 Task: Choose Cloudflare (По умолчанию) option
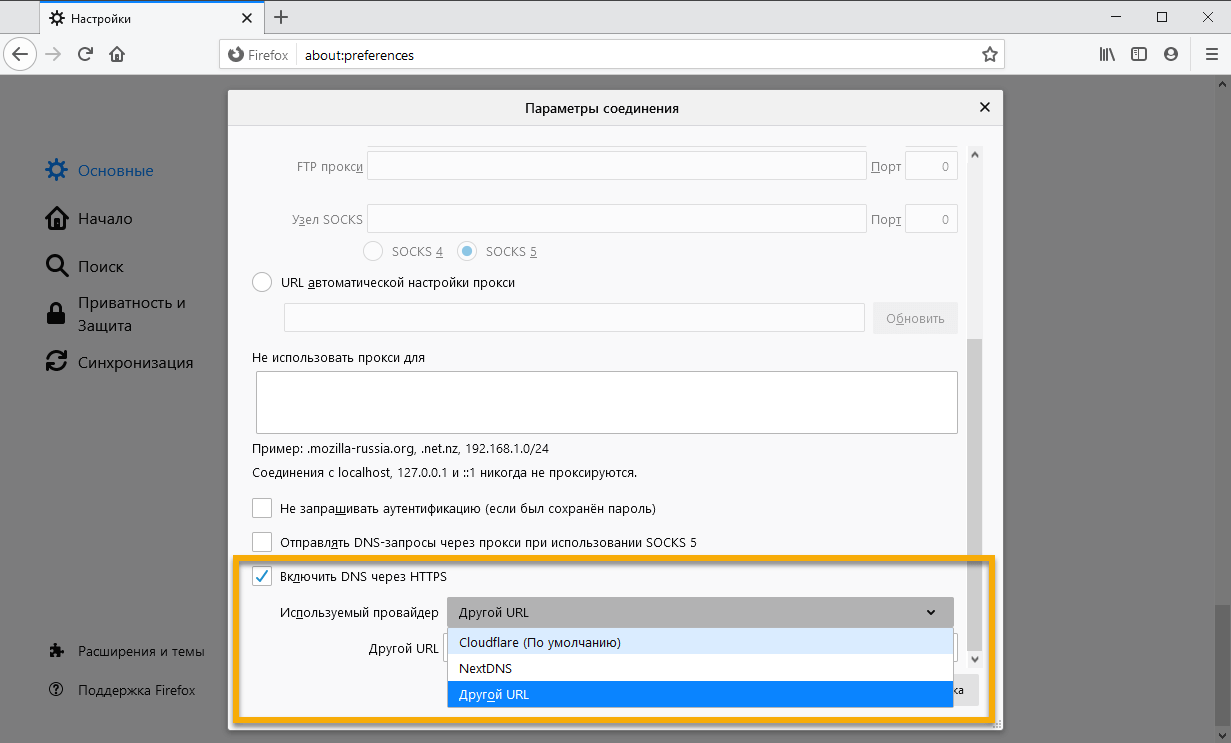click(x=700, y=642)
